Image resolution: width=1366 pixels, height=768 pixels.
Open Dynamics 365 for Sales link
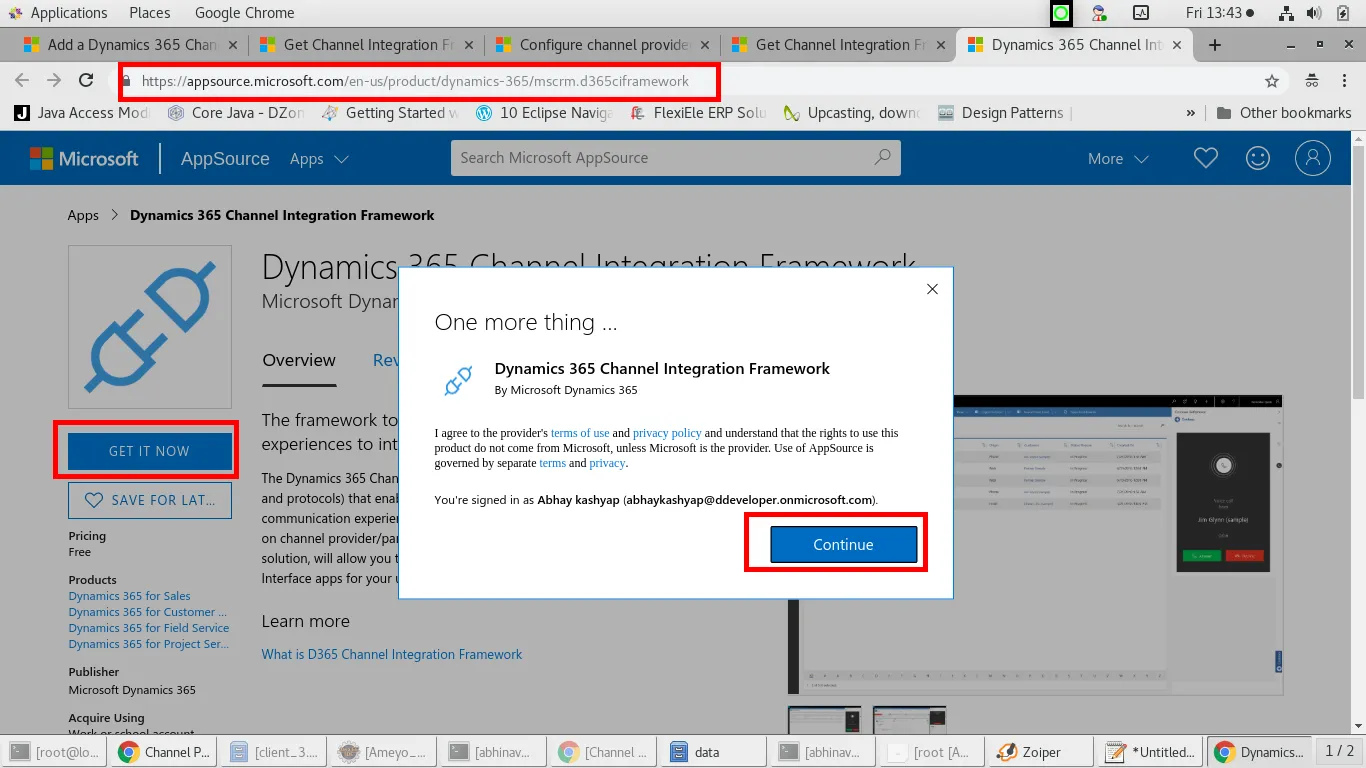click(130, 596)
